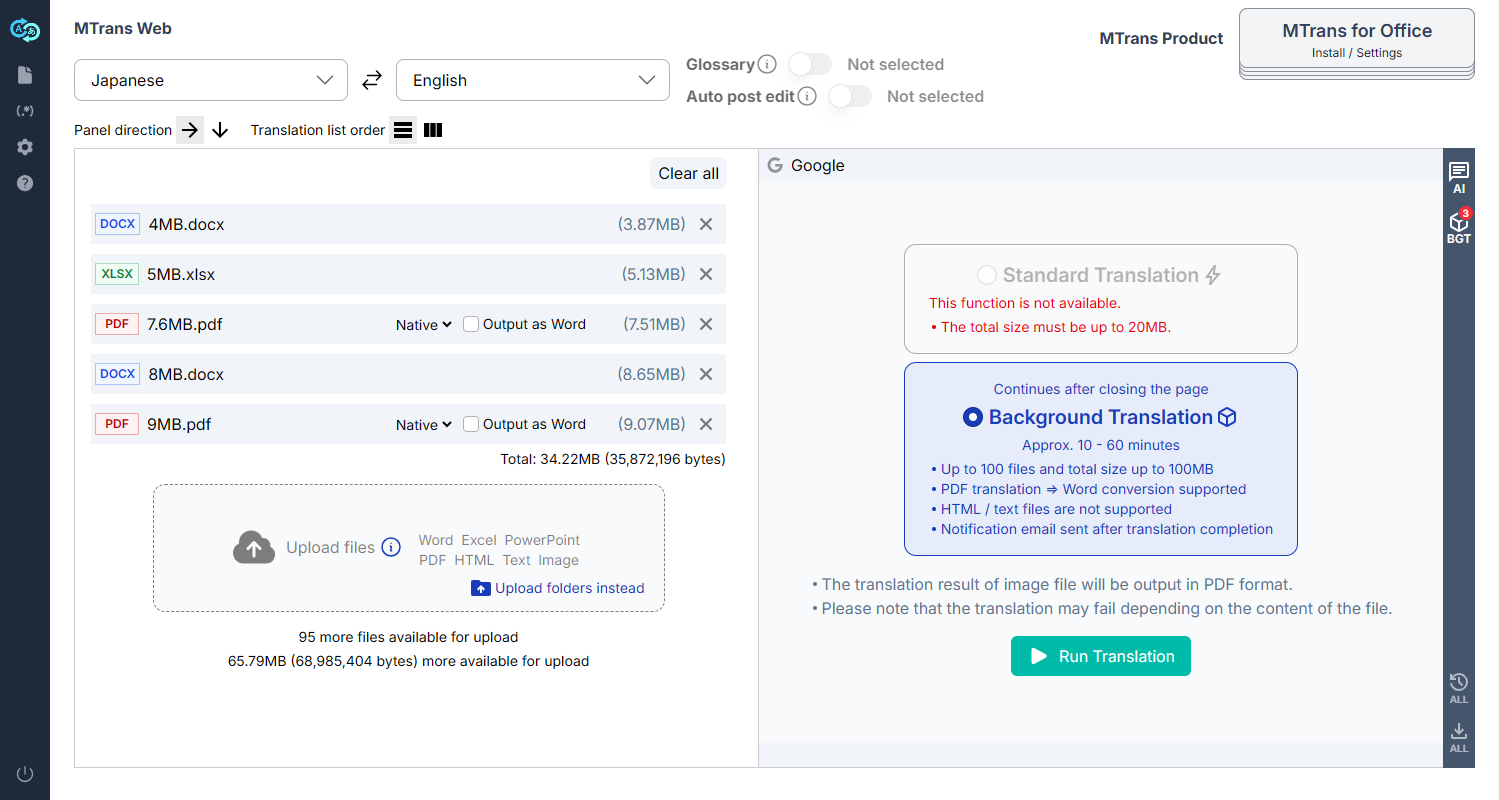Open Native mode dropdown for 7.6MB.pdf
This screenshot has height=800, width=1499.
424,324
